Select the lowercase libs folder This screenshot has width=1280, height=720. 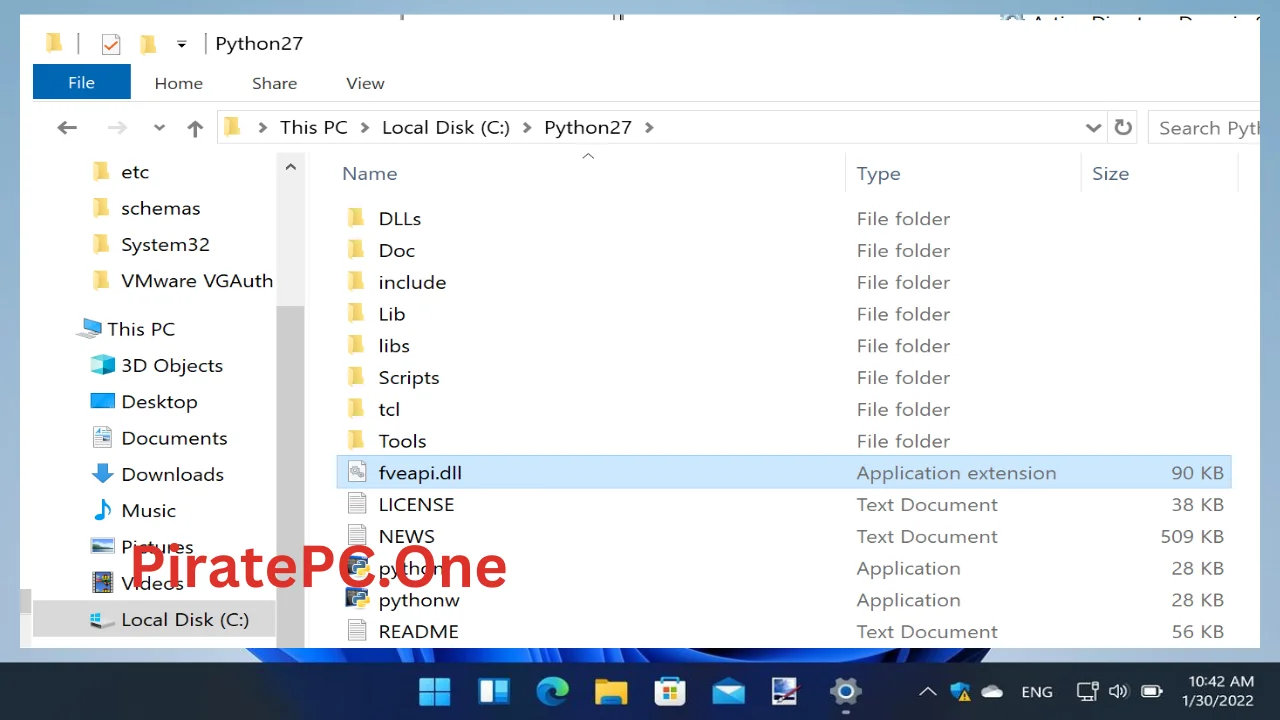[x=394, y=346]
